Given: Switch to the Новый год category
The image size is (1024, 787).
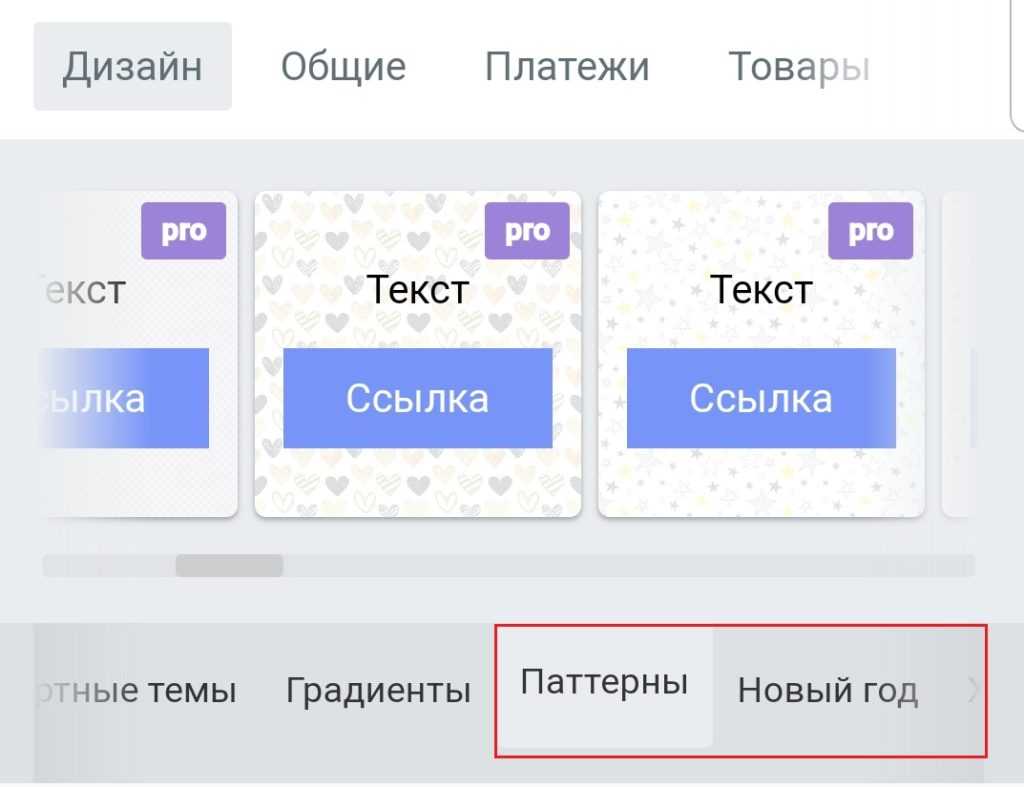Looking at the screenshot, I should (x=827, y=691).
